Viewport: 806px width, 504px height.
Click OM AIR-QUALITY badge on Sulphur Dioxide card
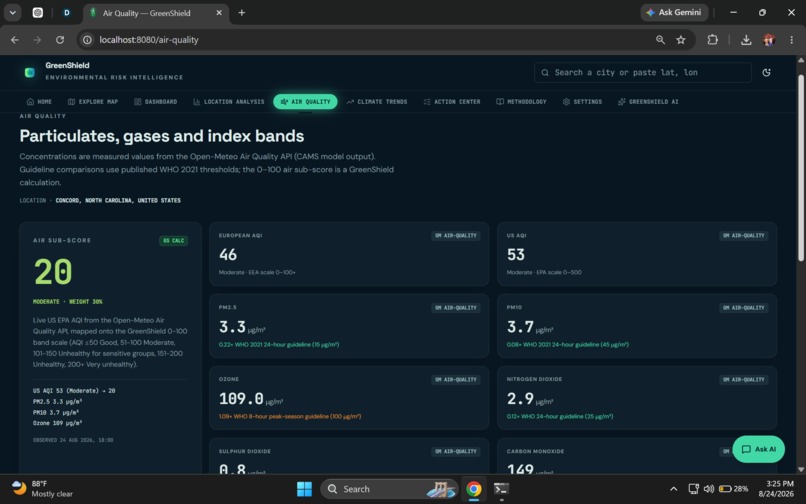click(x=455, y=452)
